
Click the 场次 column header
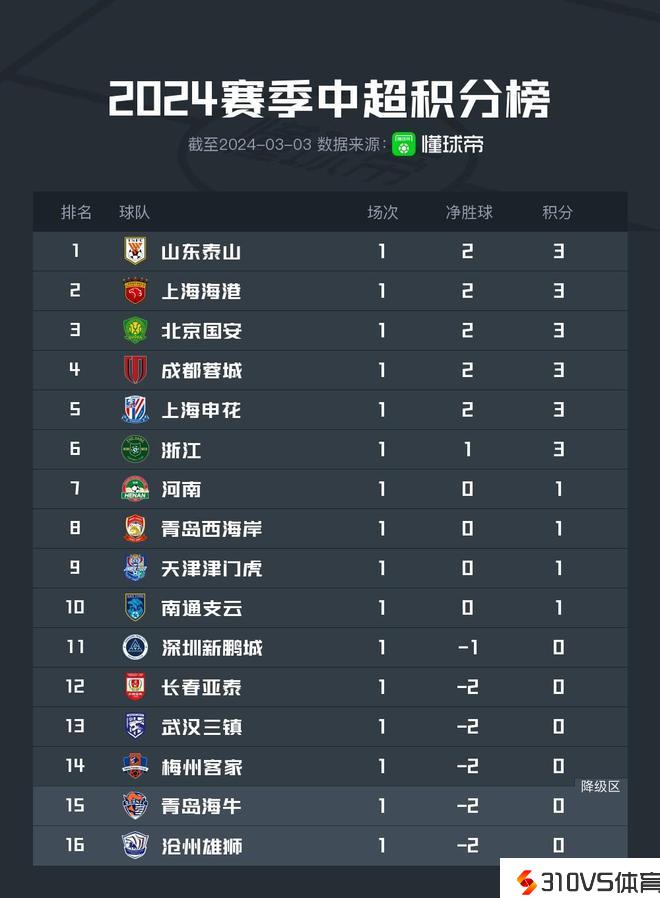(x=382, y=212)
